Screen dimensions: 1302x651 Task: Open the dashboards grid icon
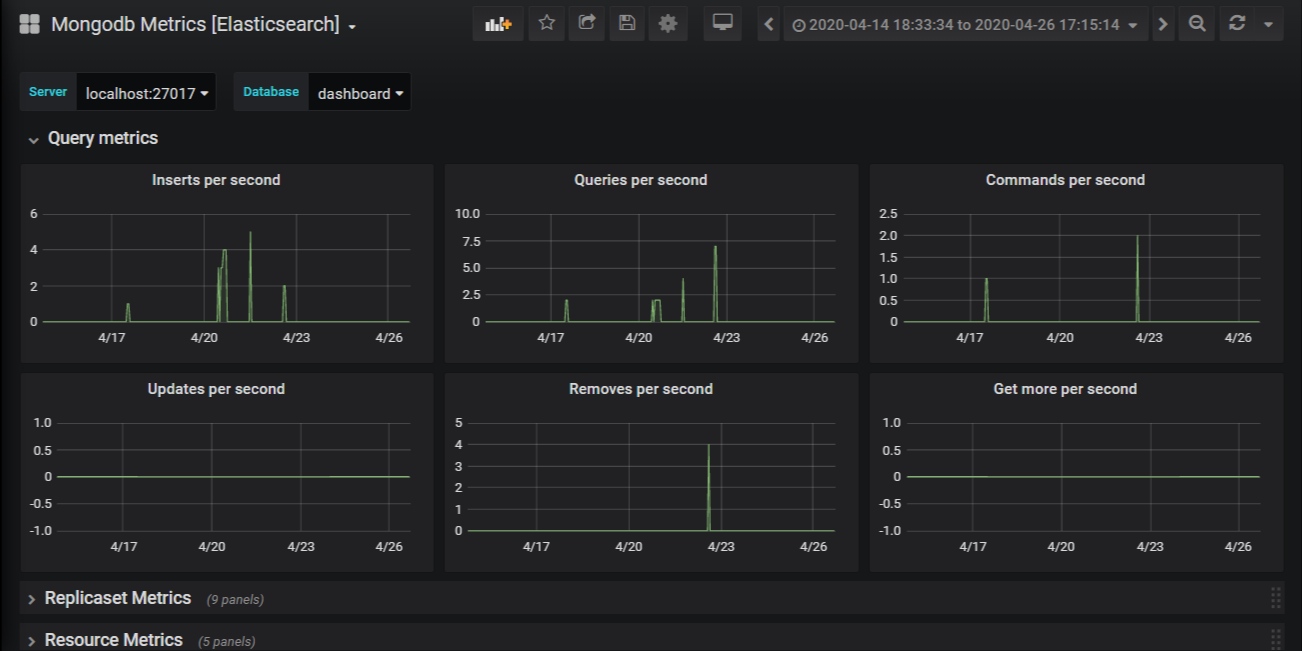pos(29,24)
